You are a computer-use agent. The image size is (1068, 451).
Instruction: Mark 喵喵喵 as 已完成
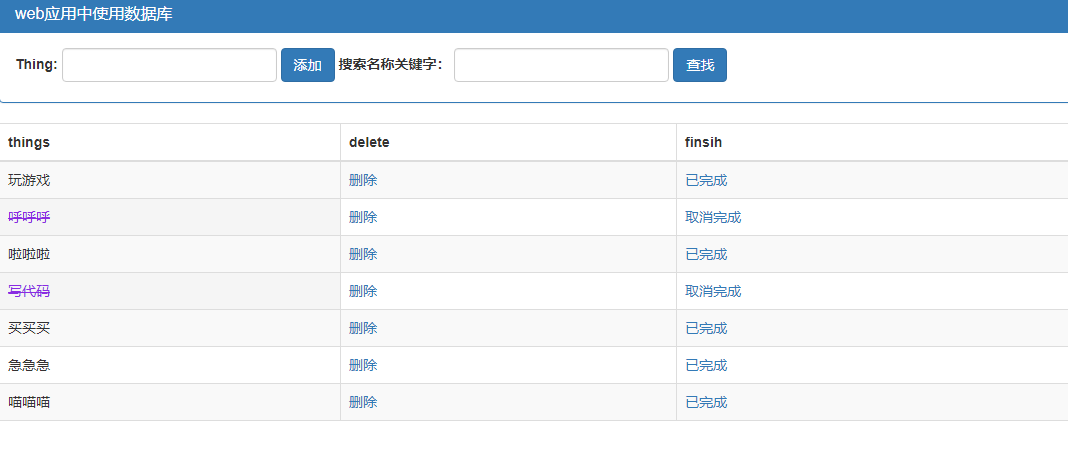click(x=706, y=402)
